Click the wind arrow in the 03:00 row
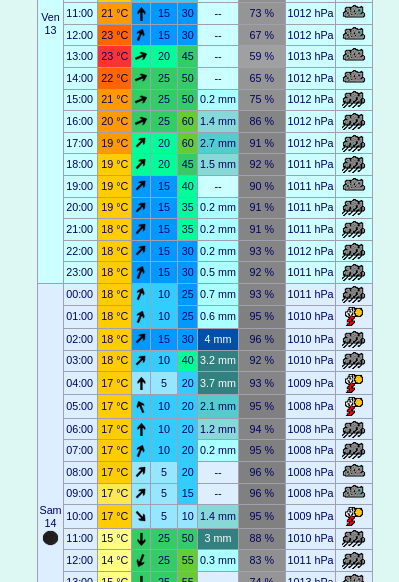The height and width of the screenshot is (582, 399). tap(141, 360)
